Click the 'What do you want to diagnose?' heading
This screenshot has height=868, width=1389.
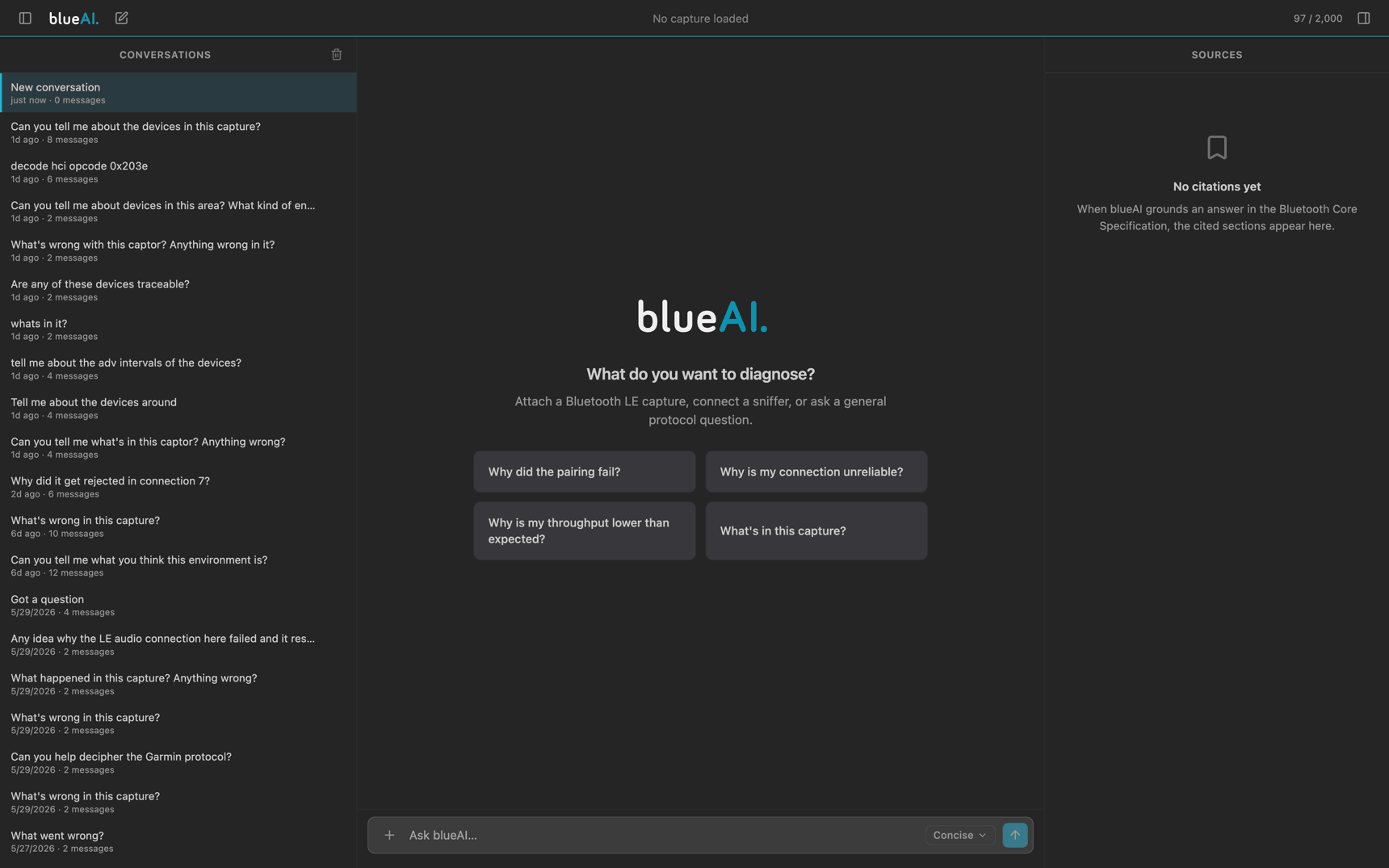tap(700, 374)
